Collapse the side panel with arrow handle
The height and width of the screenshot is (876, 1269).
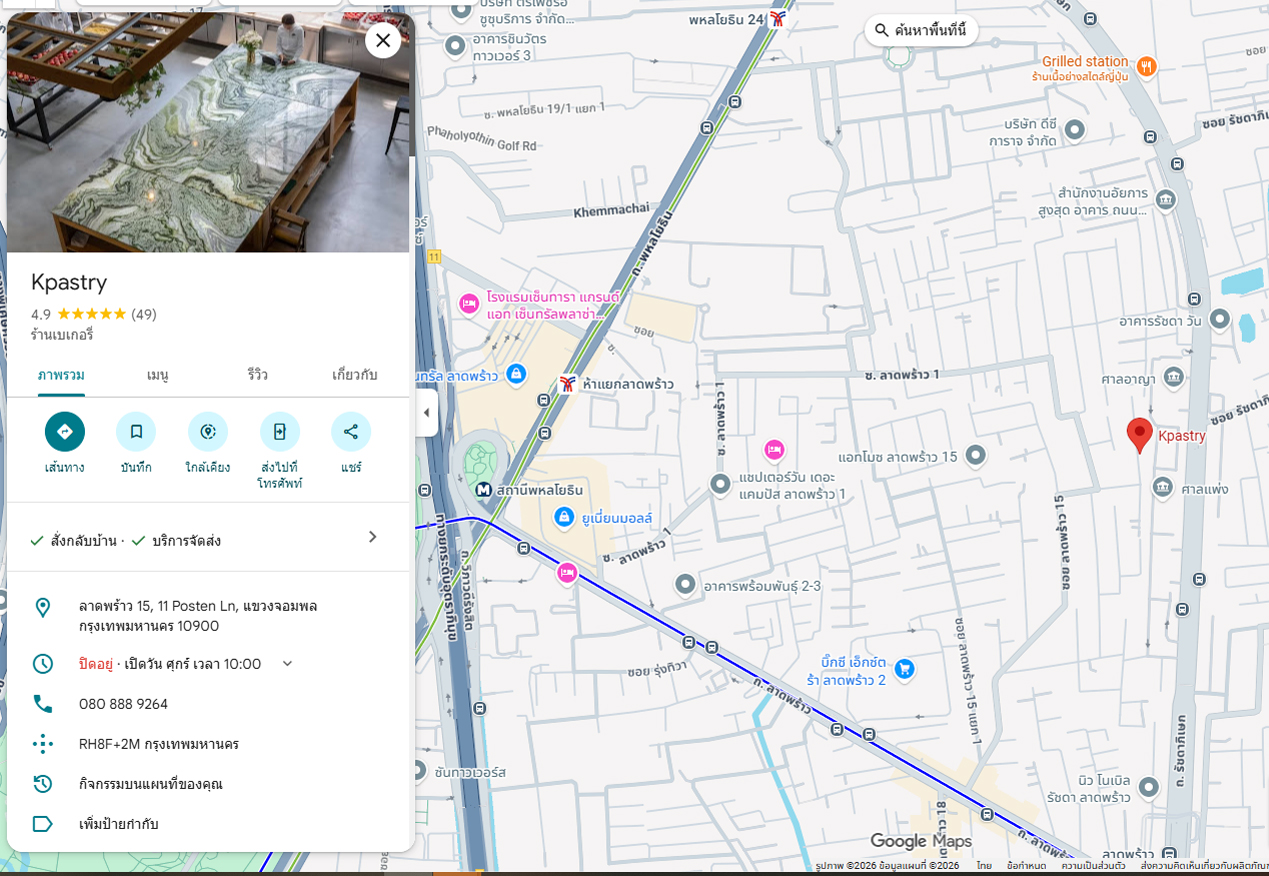coord(427,413)
